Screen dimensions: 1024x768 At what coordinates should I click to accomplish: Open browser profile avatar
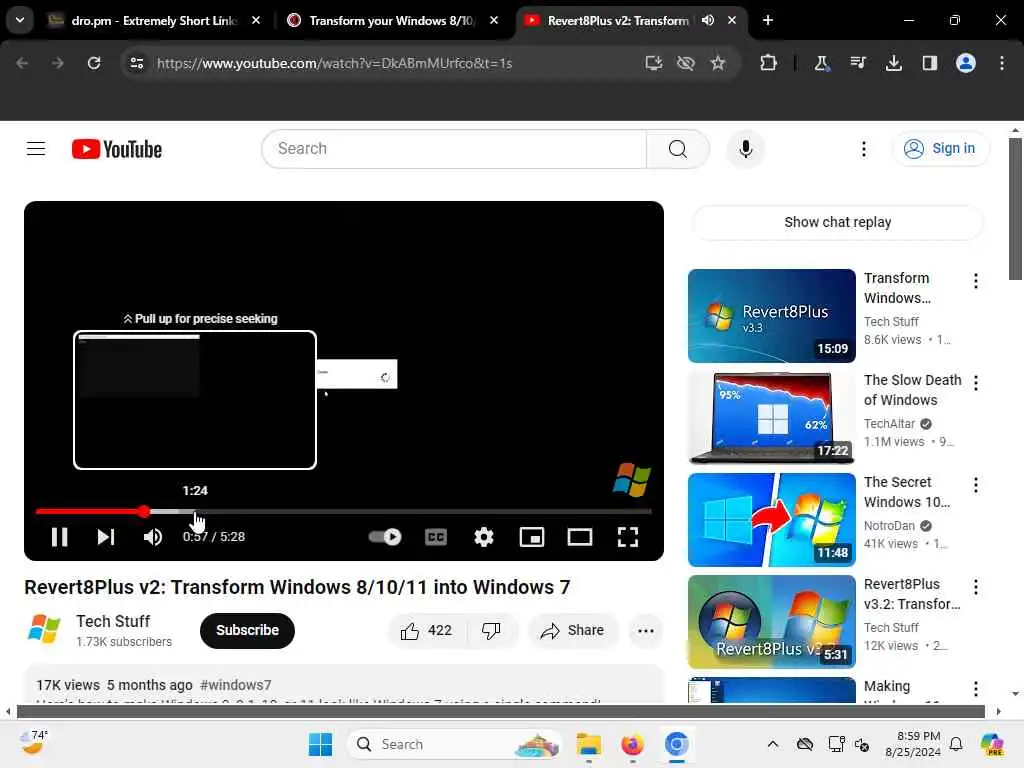pyautogui.click(x=965, y=63)
